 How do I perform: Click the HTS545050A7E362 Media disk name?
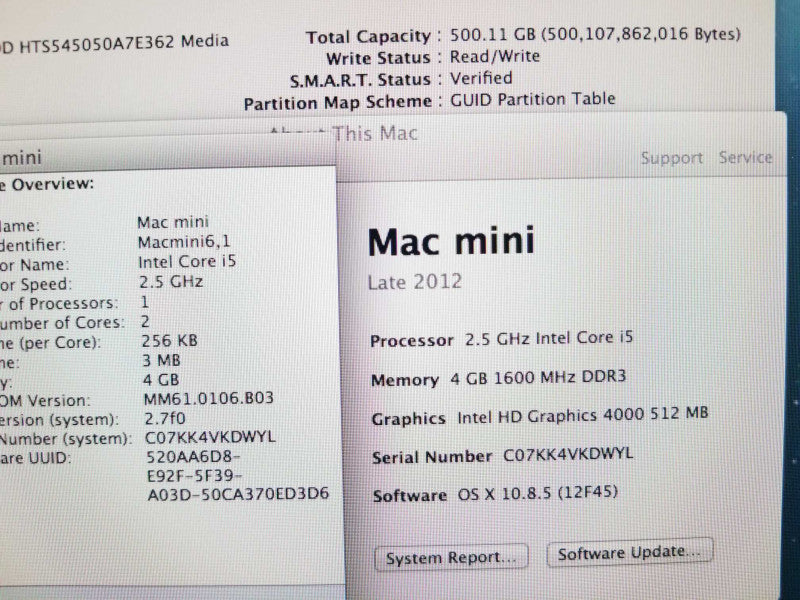pos(124,43)
